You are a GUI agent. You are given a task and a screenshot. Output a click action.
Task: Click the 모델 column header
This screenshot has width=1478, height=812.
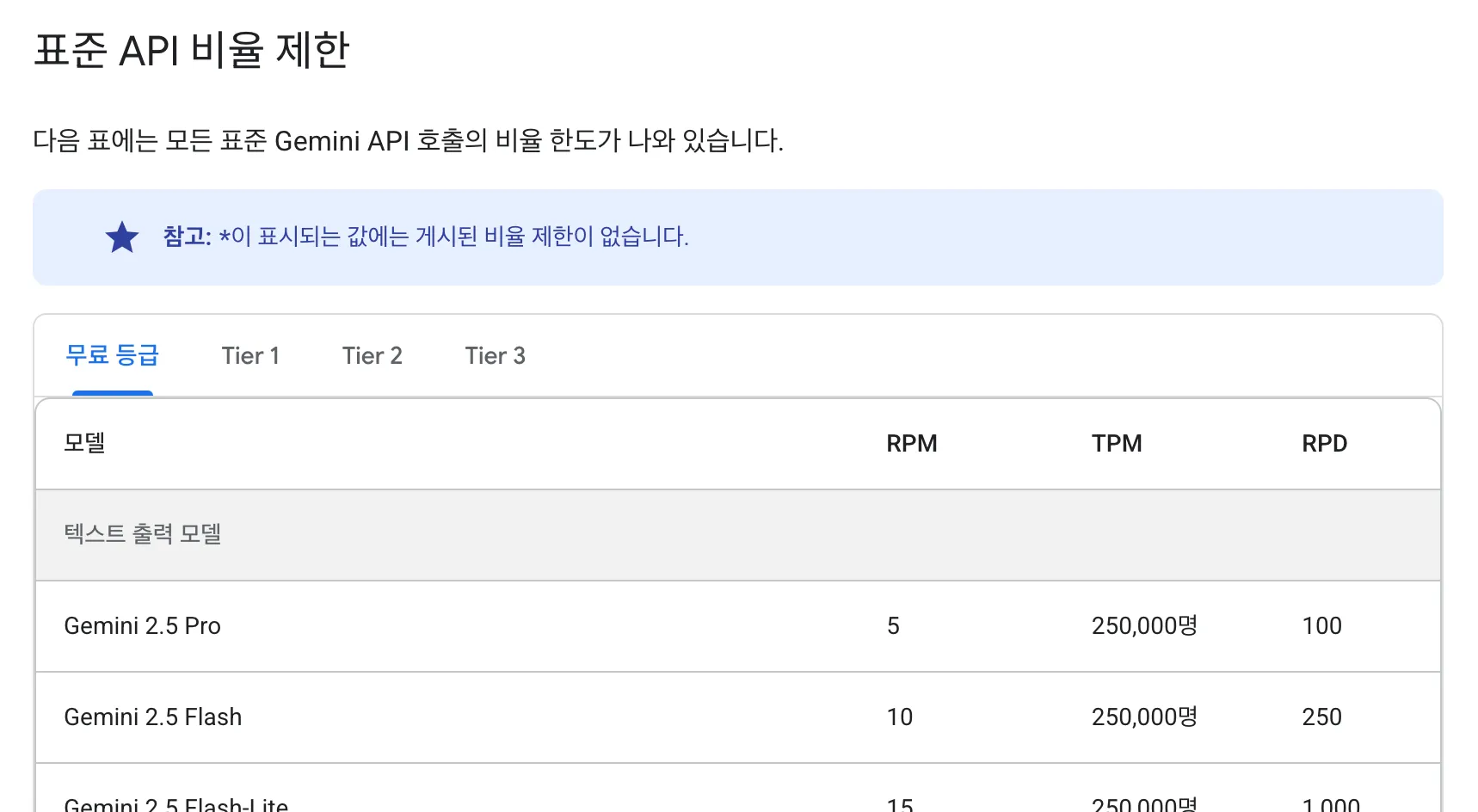point(84,443)
